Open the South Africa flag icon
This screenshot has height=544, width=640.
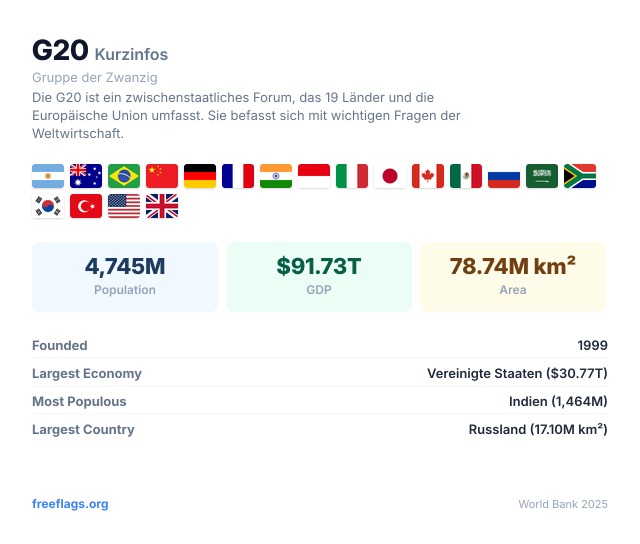[580, 176]
